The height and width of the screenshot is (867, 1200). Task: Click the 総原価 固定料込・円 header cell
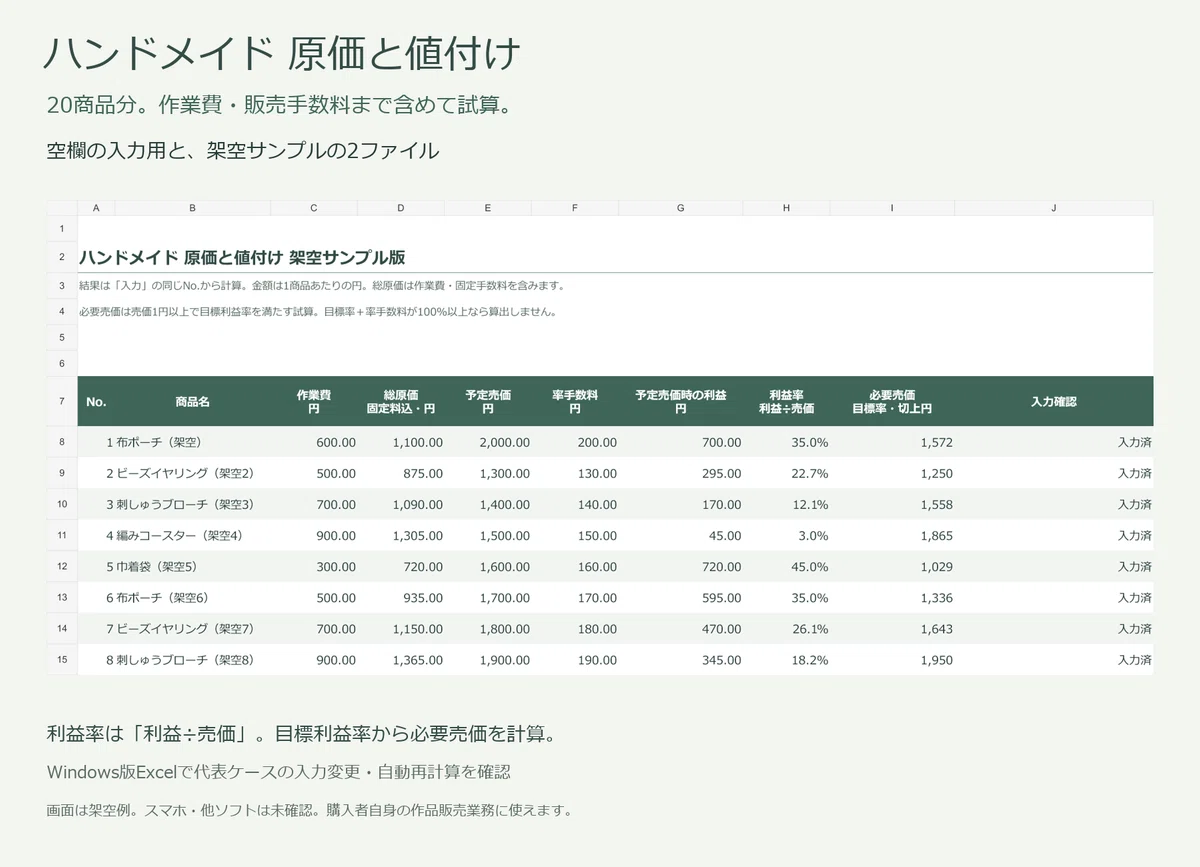tap(400, 401)
